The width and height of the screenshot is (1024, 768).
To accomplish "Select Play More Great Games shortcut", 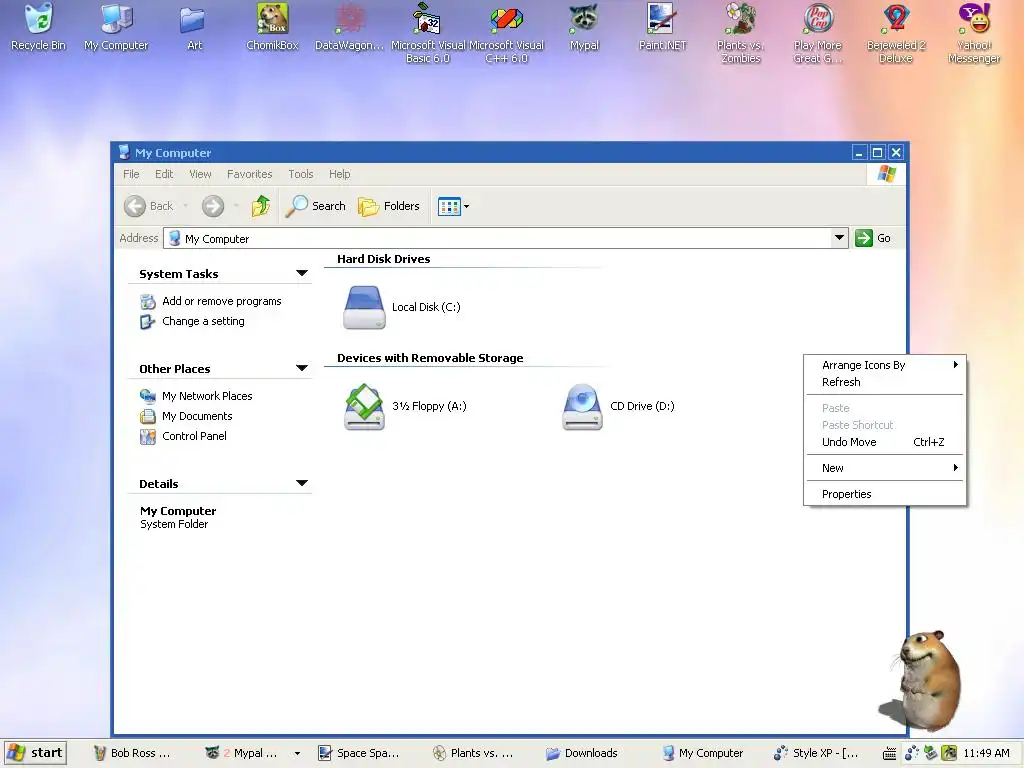I will 818,33.
